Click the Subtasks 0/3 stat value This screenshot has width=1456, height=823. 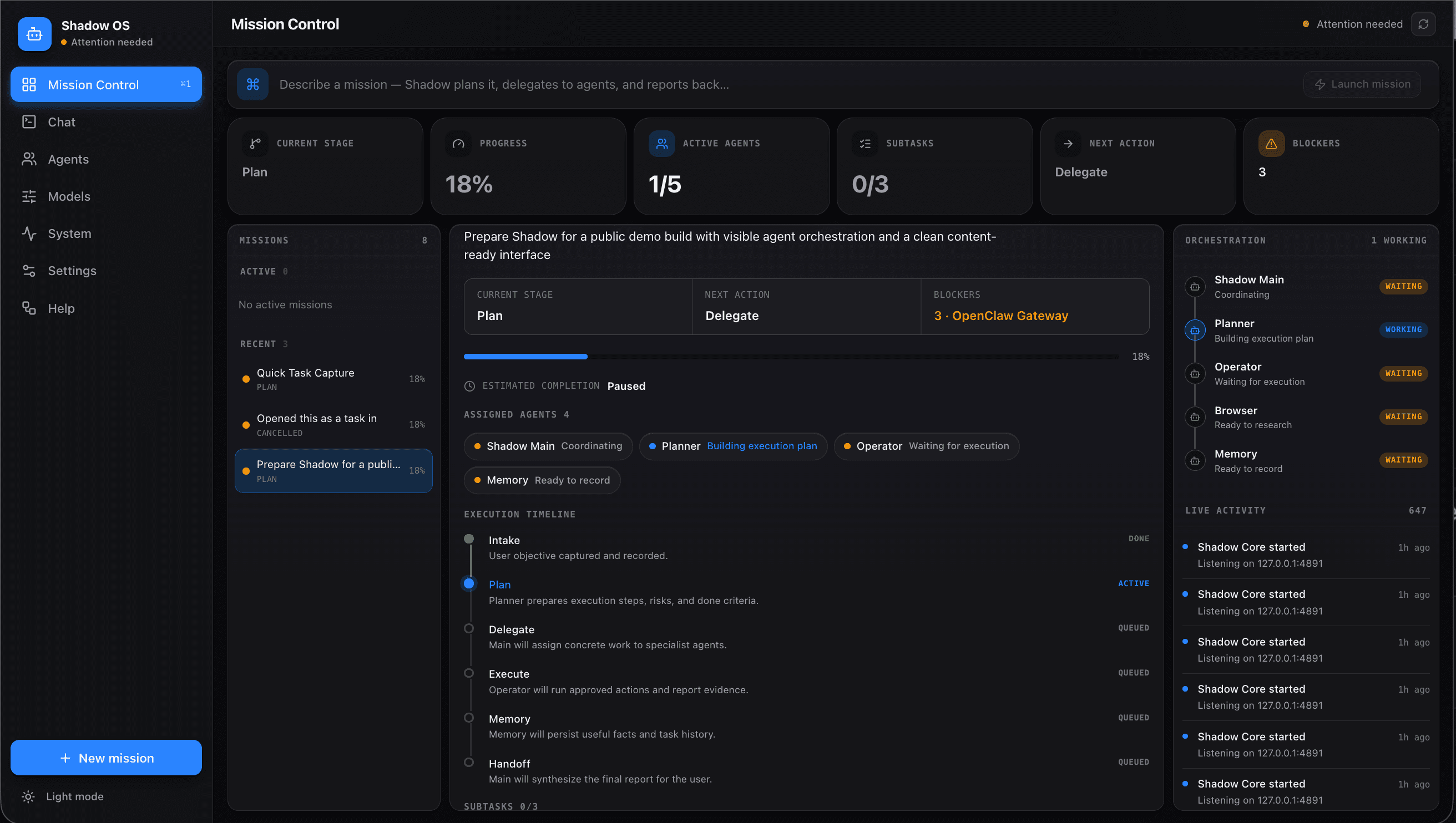(x=870, y=184)
